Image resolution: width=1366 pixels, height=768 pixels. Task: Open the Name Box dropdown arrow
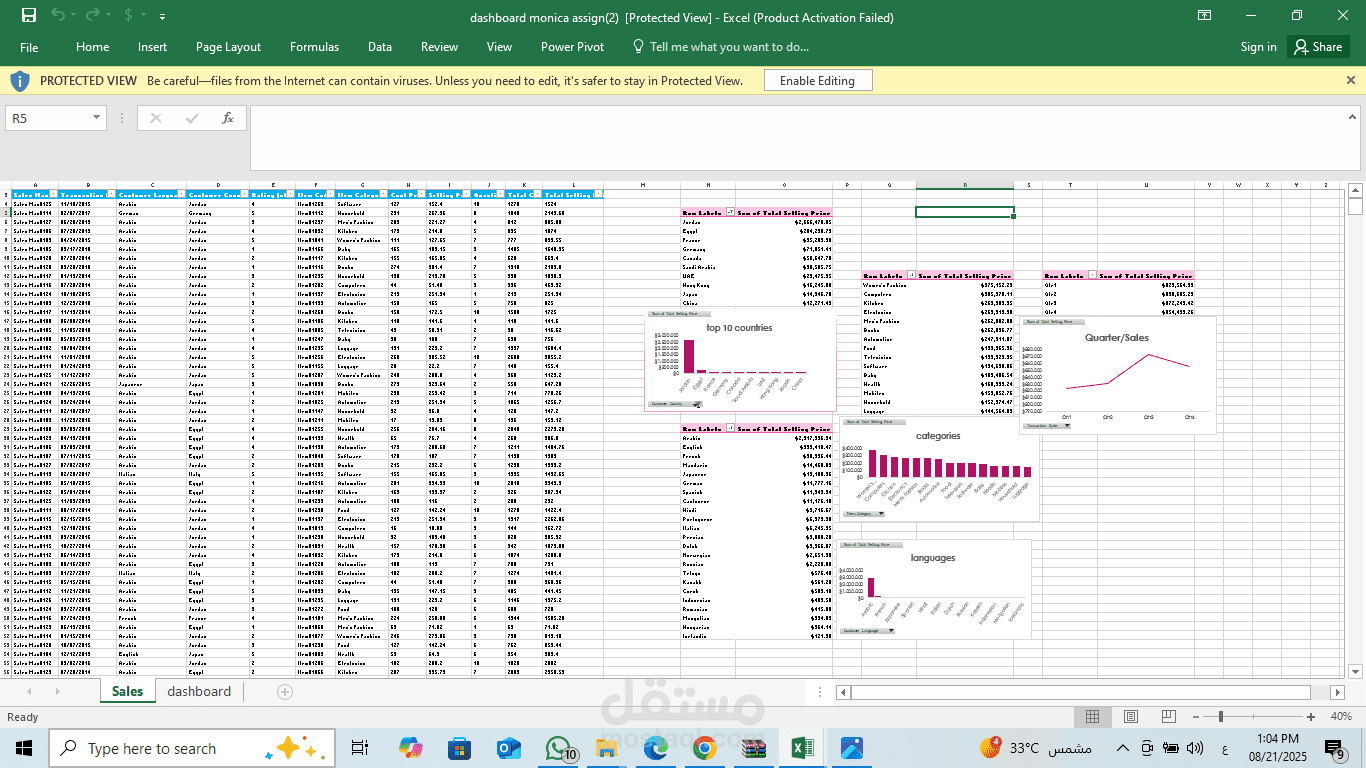point(98,117)
